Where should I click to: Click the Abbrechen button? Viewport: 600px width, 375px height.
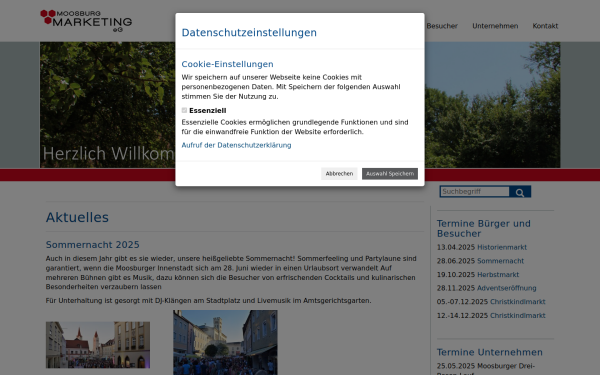tap(339, 174)
